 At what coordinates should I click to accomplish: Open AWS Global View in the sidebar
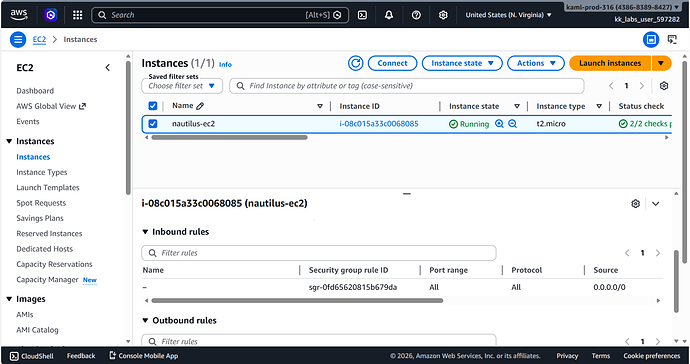point(51,106)
